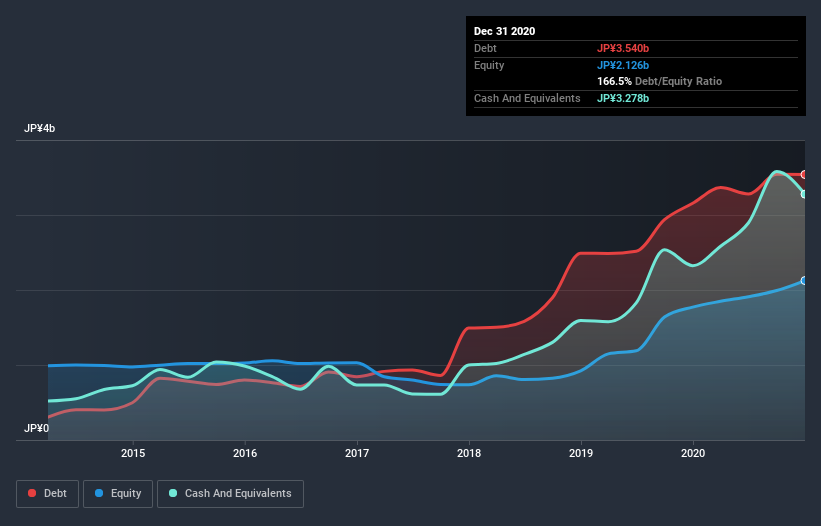Click the Dec 31 2020 tooltip date

[504, 31]
